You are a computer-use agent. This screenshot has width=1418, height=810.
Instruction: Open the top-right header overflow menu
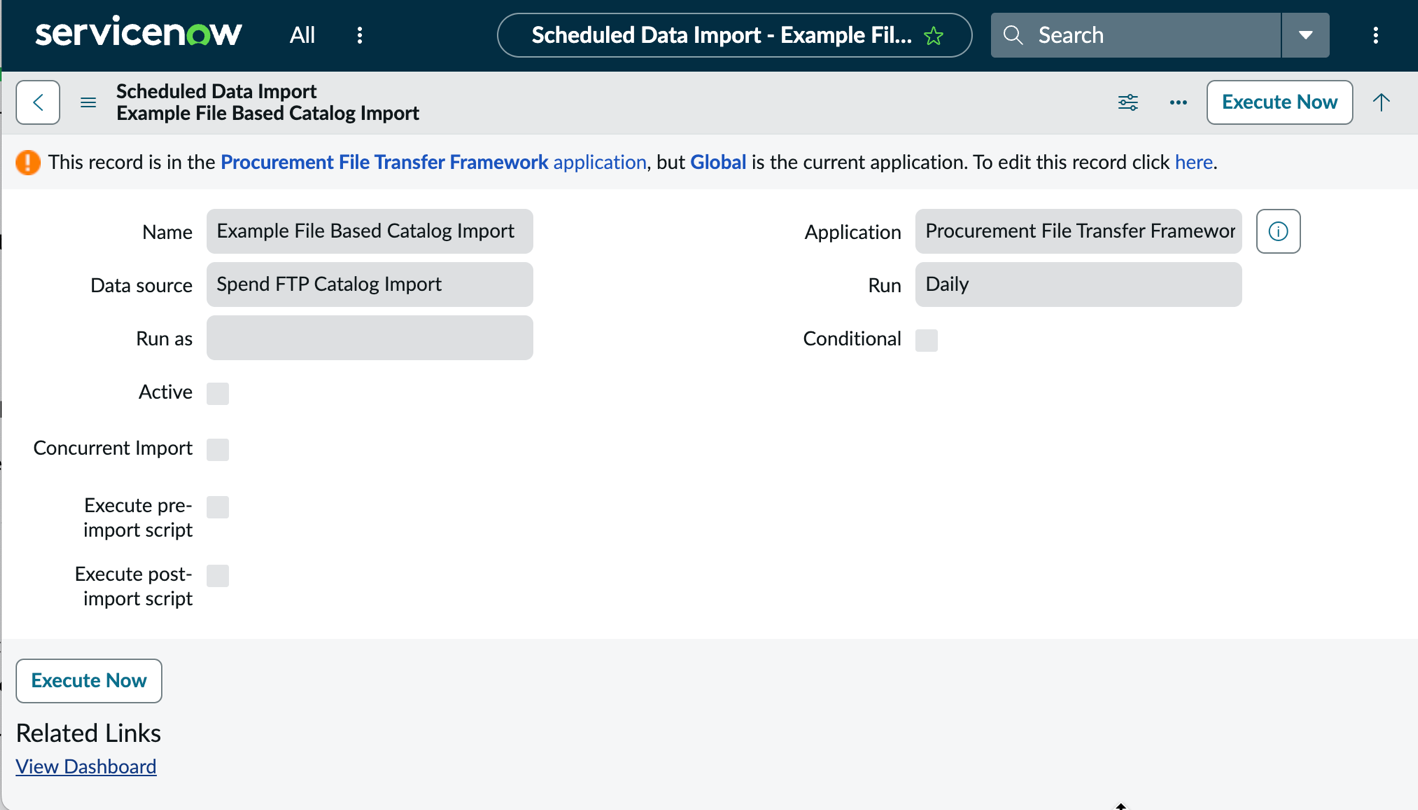1376,35
